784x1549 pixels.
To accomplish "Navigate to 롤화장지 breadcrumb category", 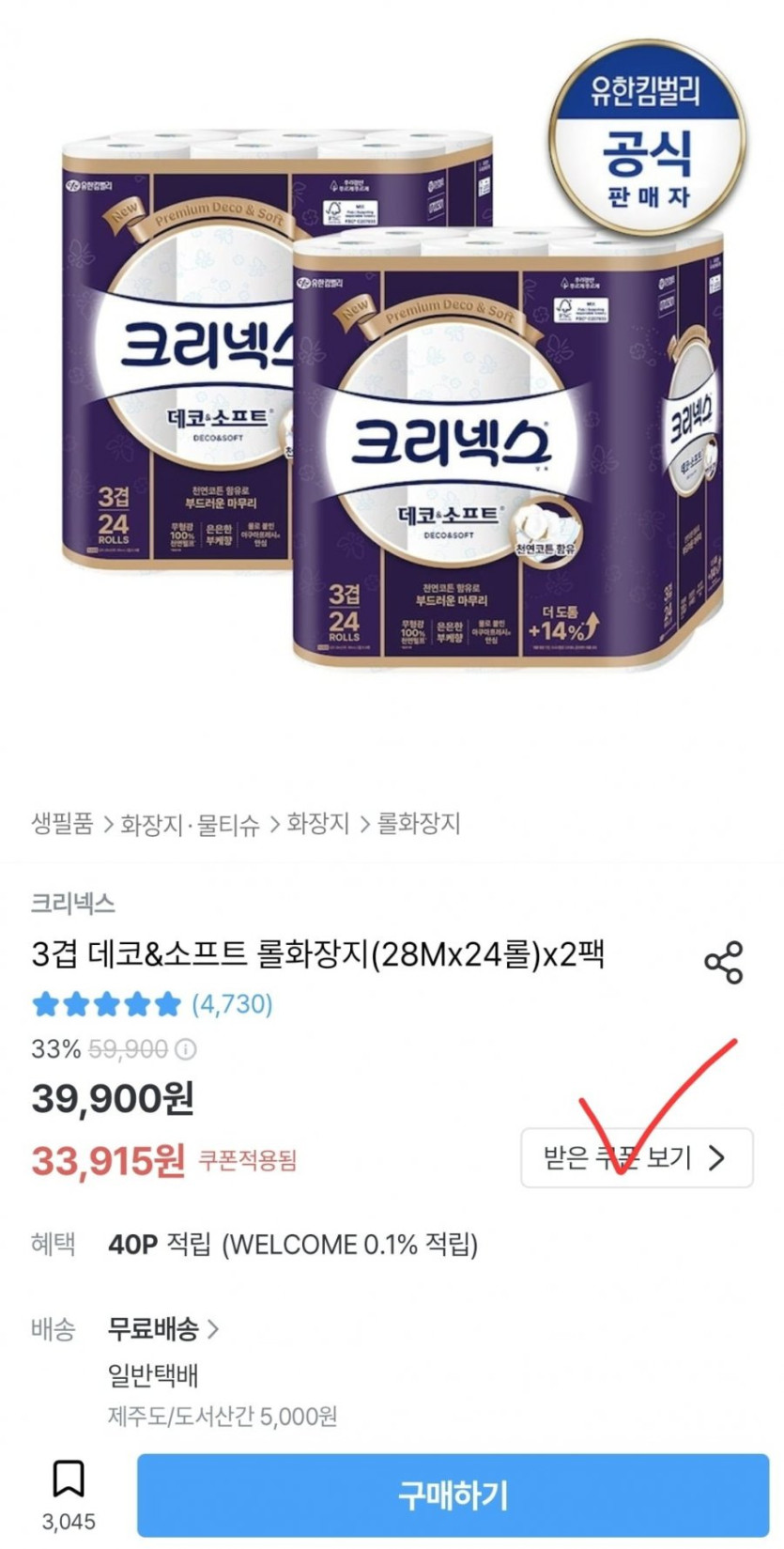I will coord(419,824).
